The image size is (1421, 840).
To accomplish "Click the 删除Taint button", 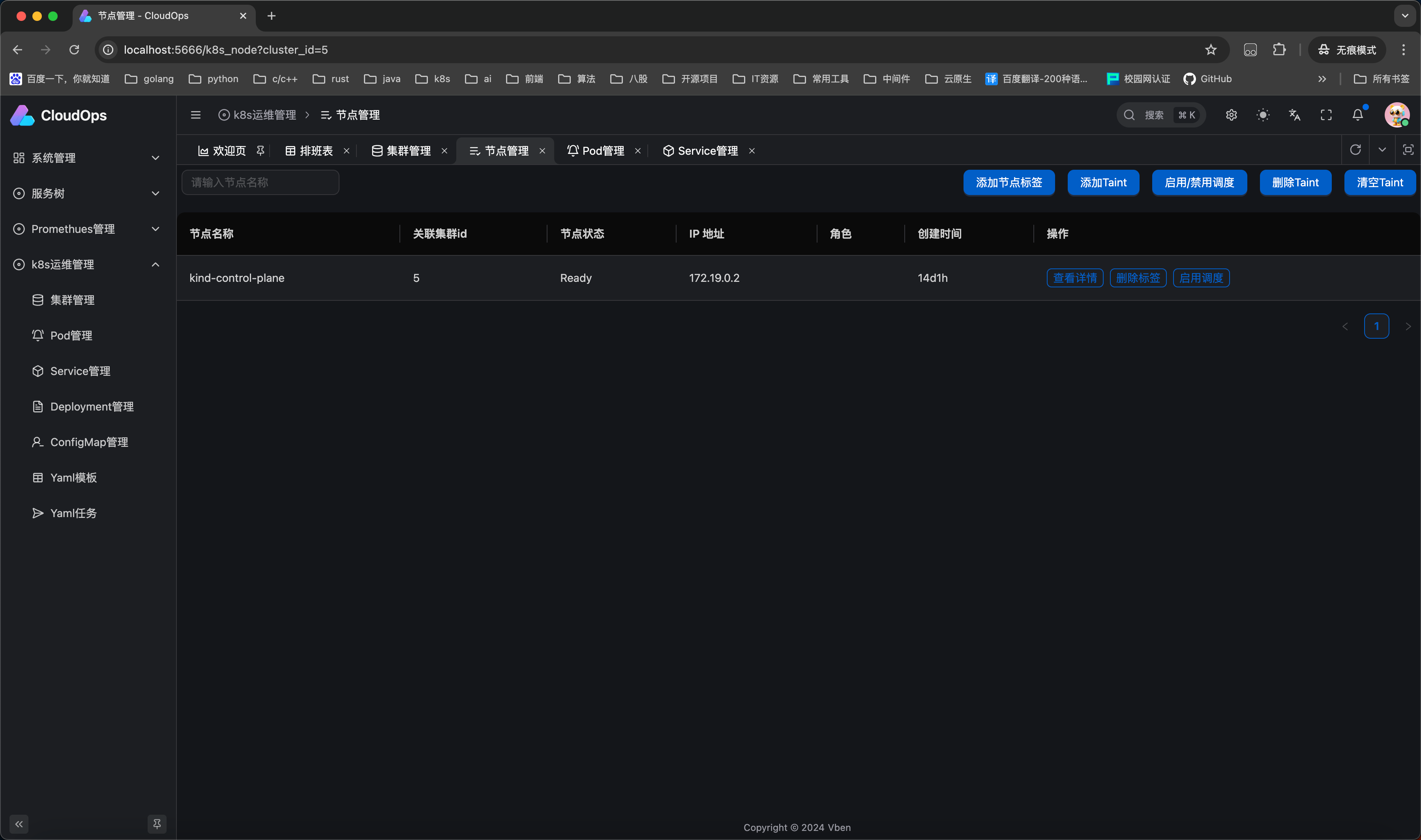I will [1295, 182].
